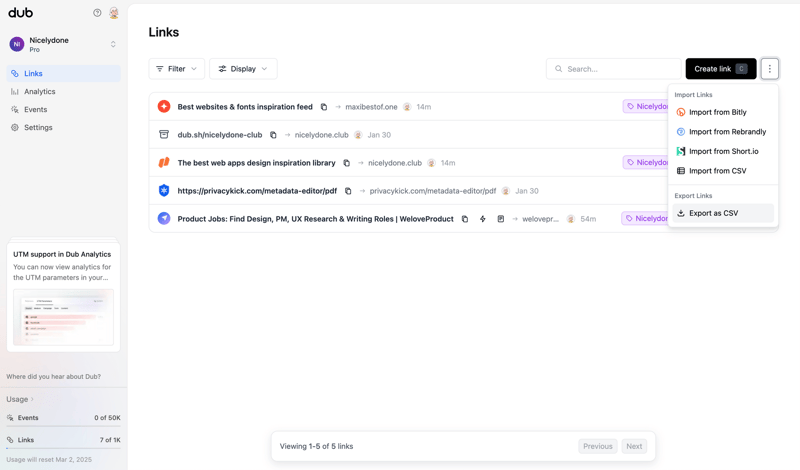Click the comments note icon on Product Jobs row
Screen dimensions: 800x470
coord(501,219)
